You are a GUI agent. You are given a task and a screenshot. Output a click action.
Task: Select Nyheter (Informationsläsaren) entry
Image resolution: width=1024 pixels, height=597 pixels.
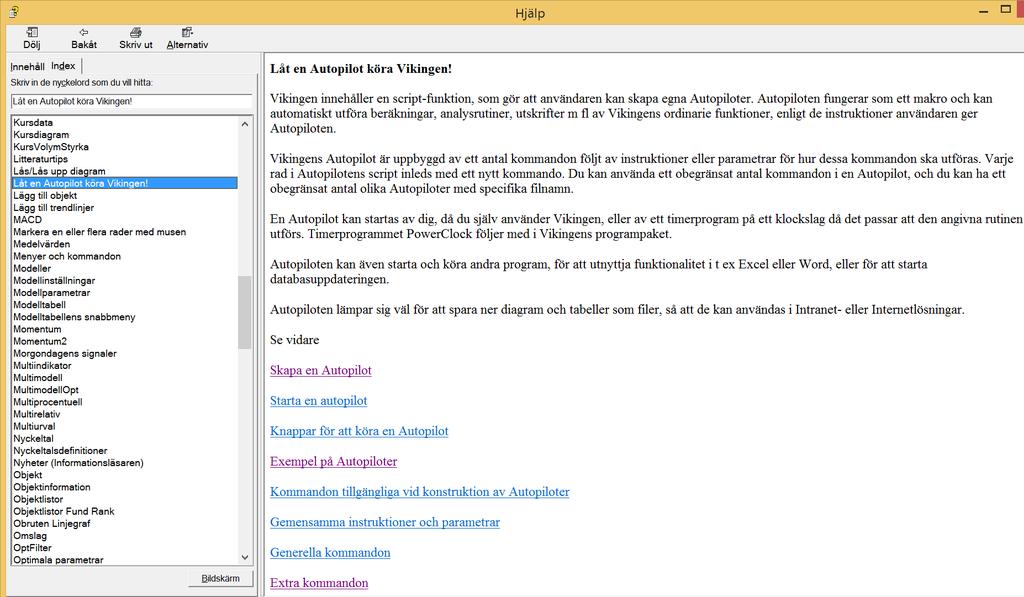[78, 462]
